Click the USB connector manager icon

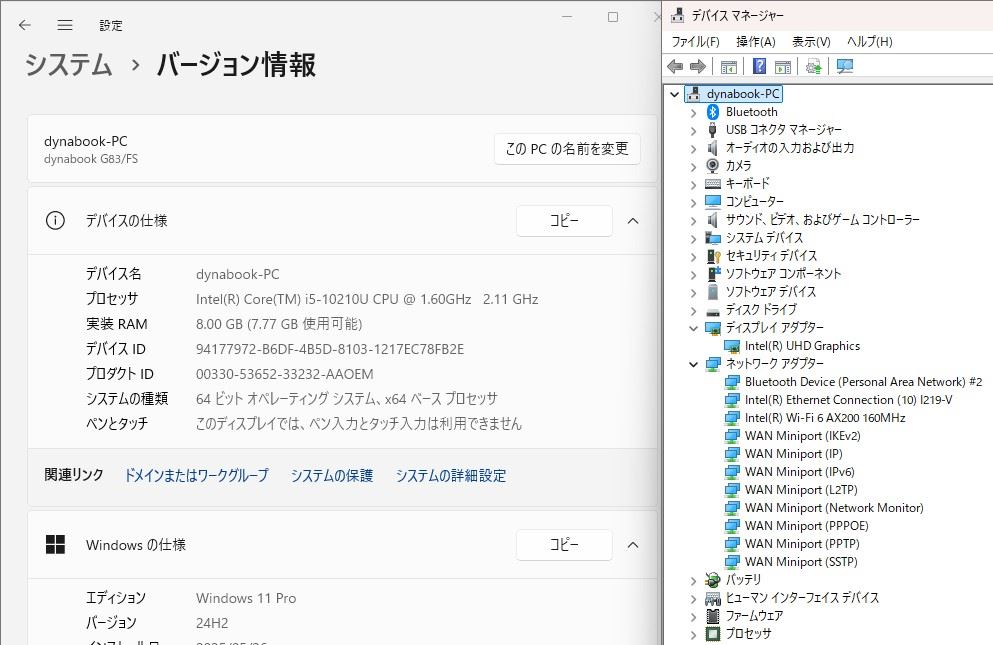tap(712, 130)
